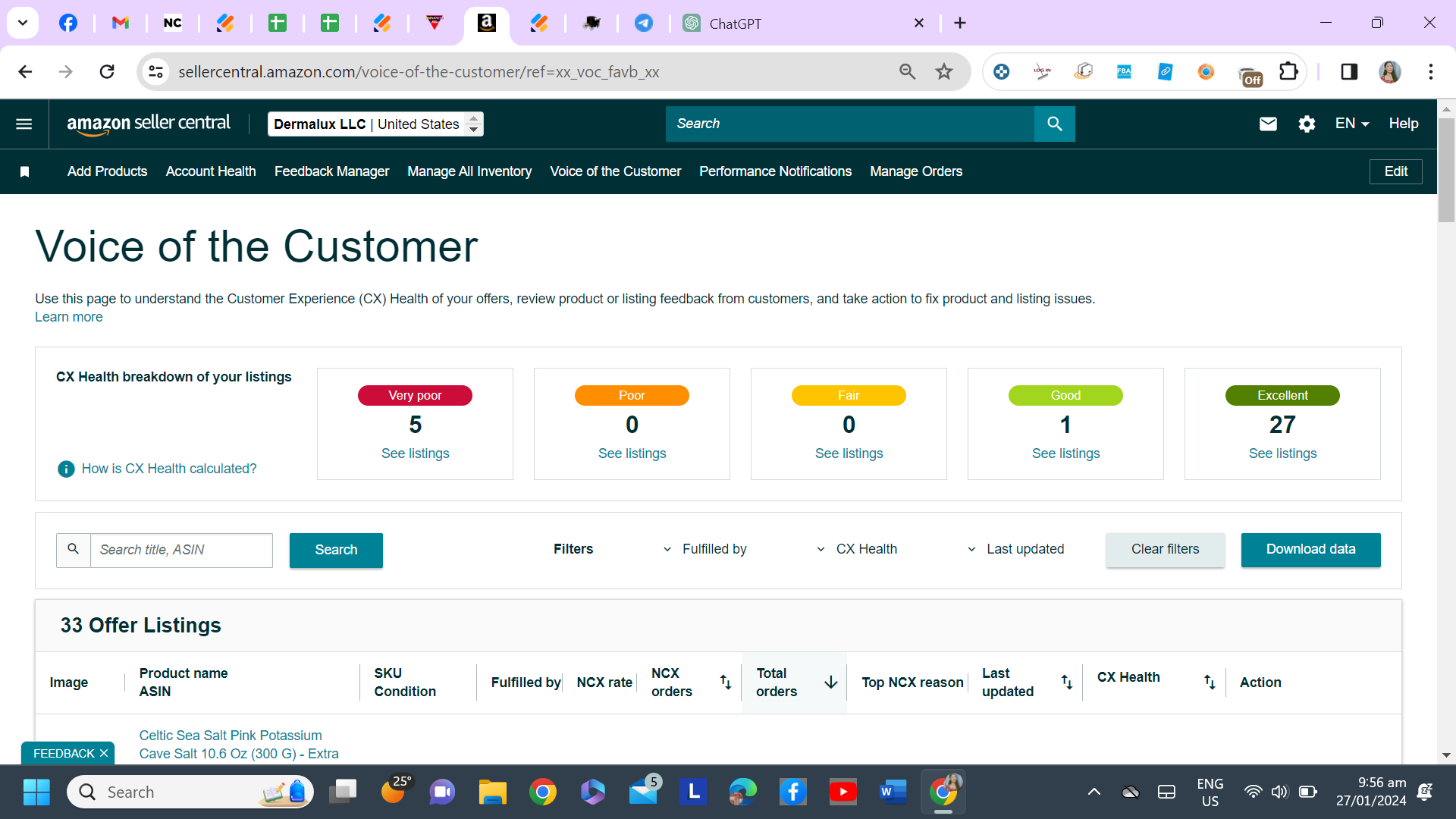Click the info icon beside CX Health calculated
This screenshot has height=819, width=1456.
[66, 469]
